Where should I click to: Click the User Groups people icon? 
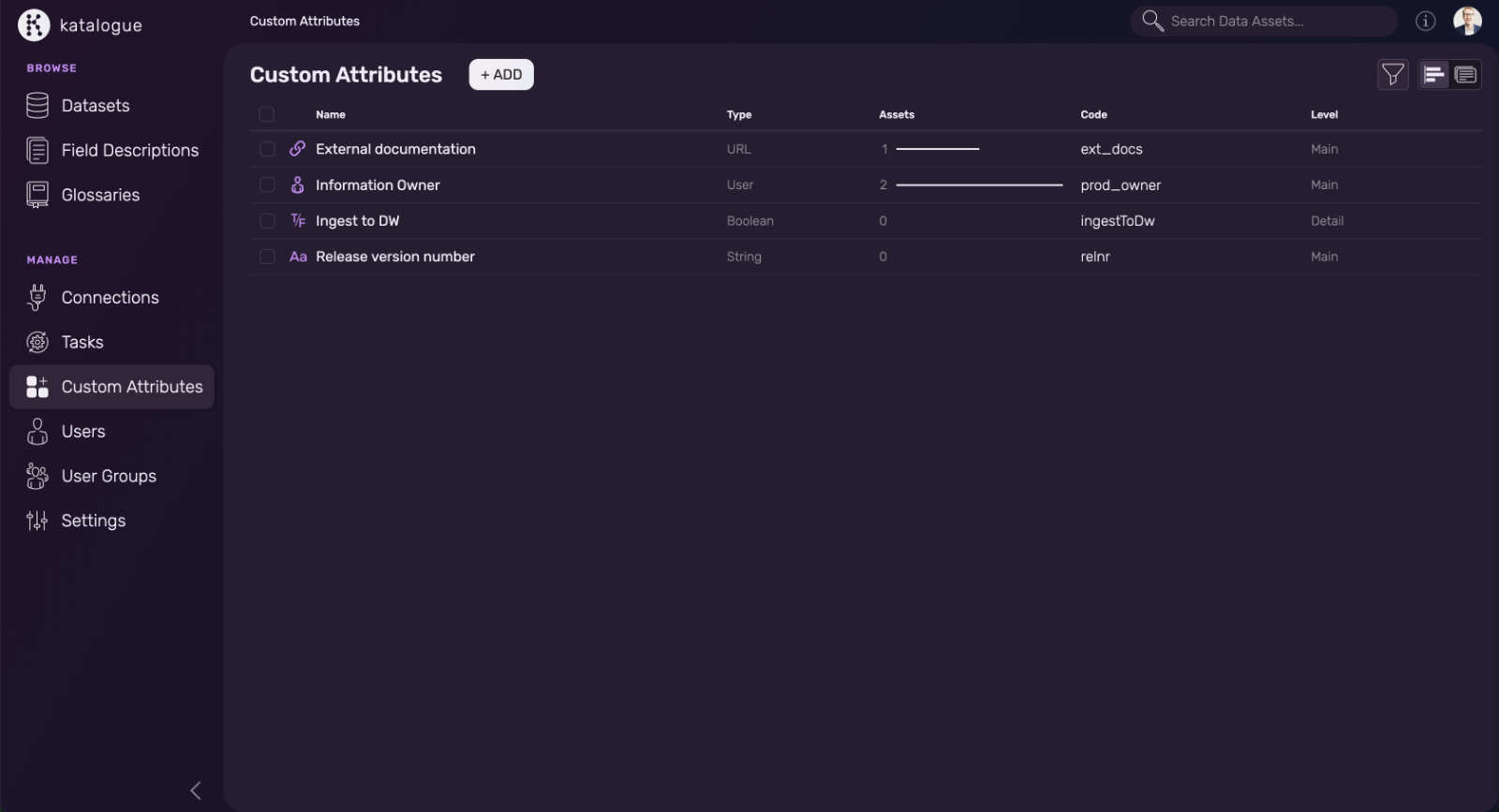37,476
